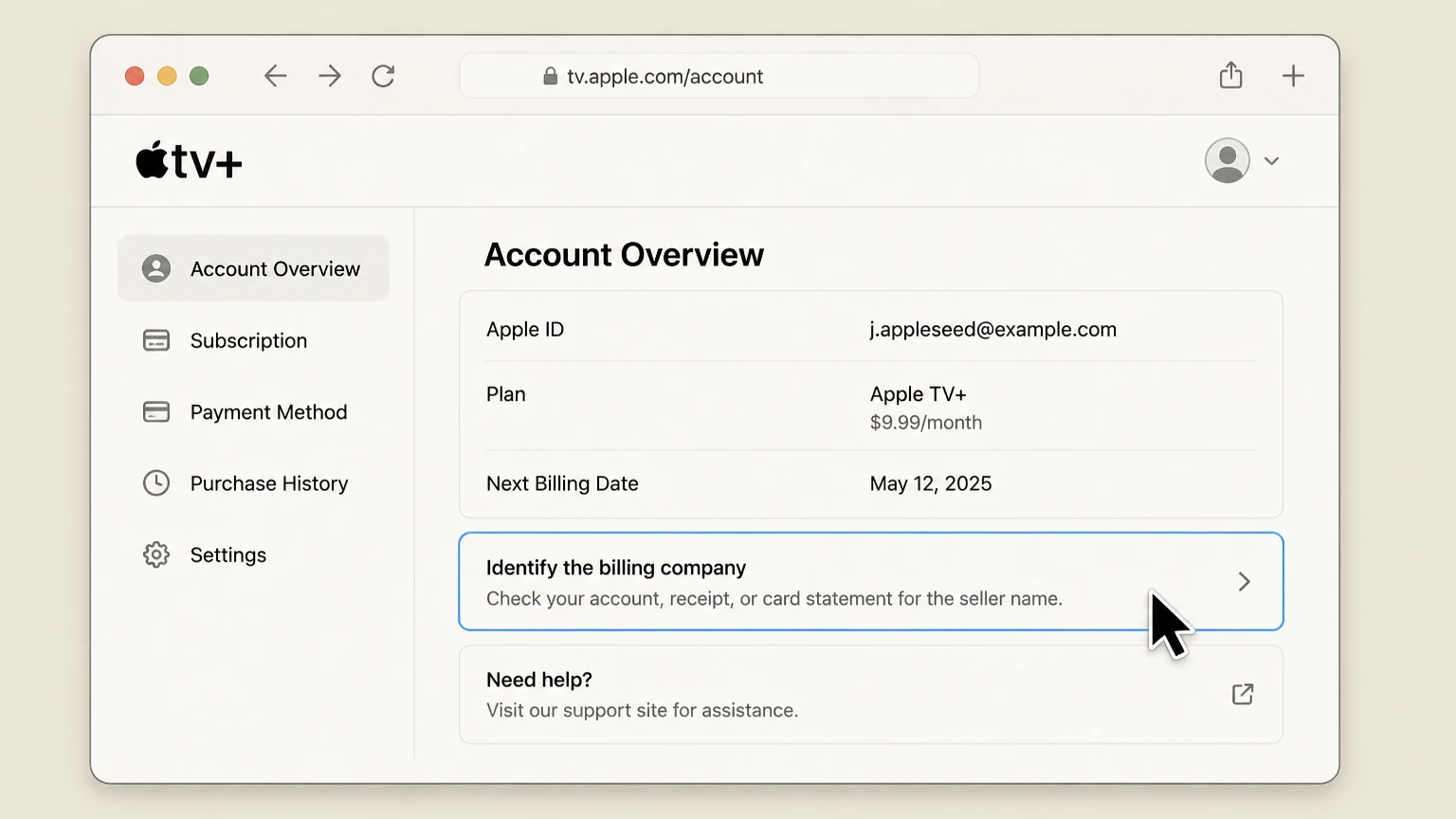Click the credit card icon beside Payment Method

coord(156,411)
